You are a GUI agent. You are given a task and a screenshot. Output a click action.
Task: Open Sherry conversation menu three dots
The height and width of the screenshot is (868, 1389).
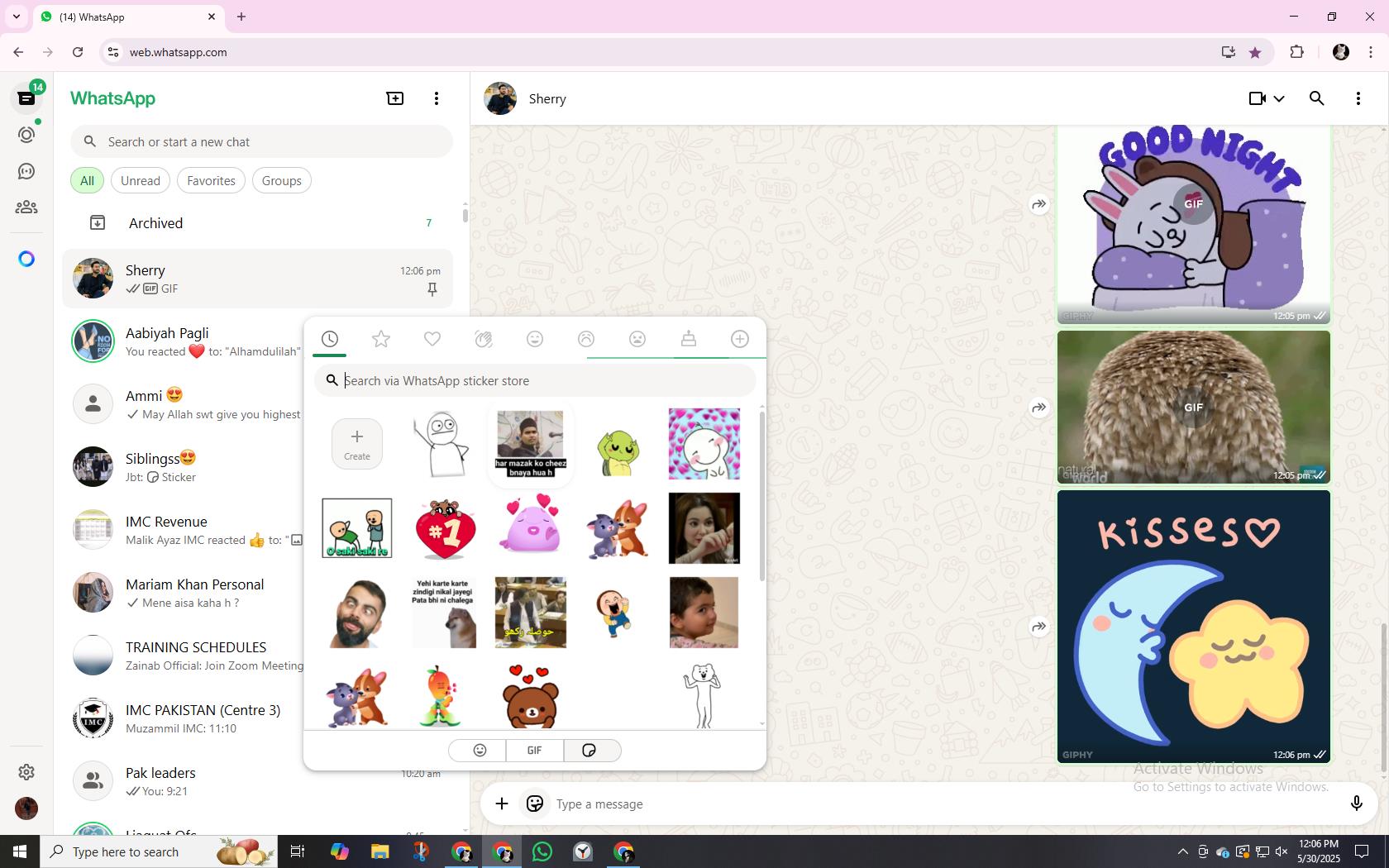1358,98
